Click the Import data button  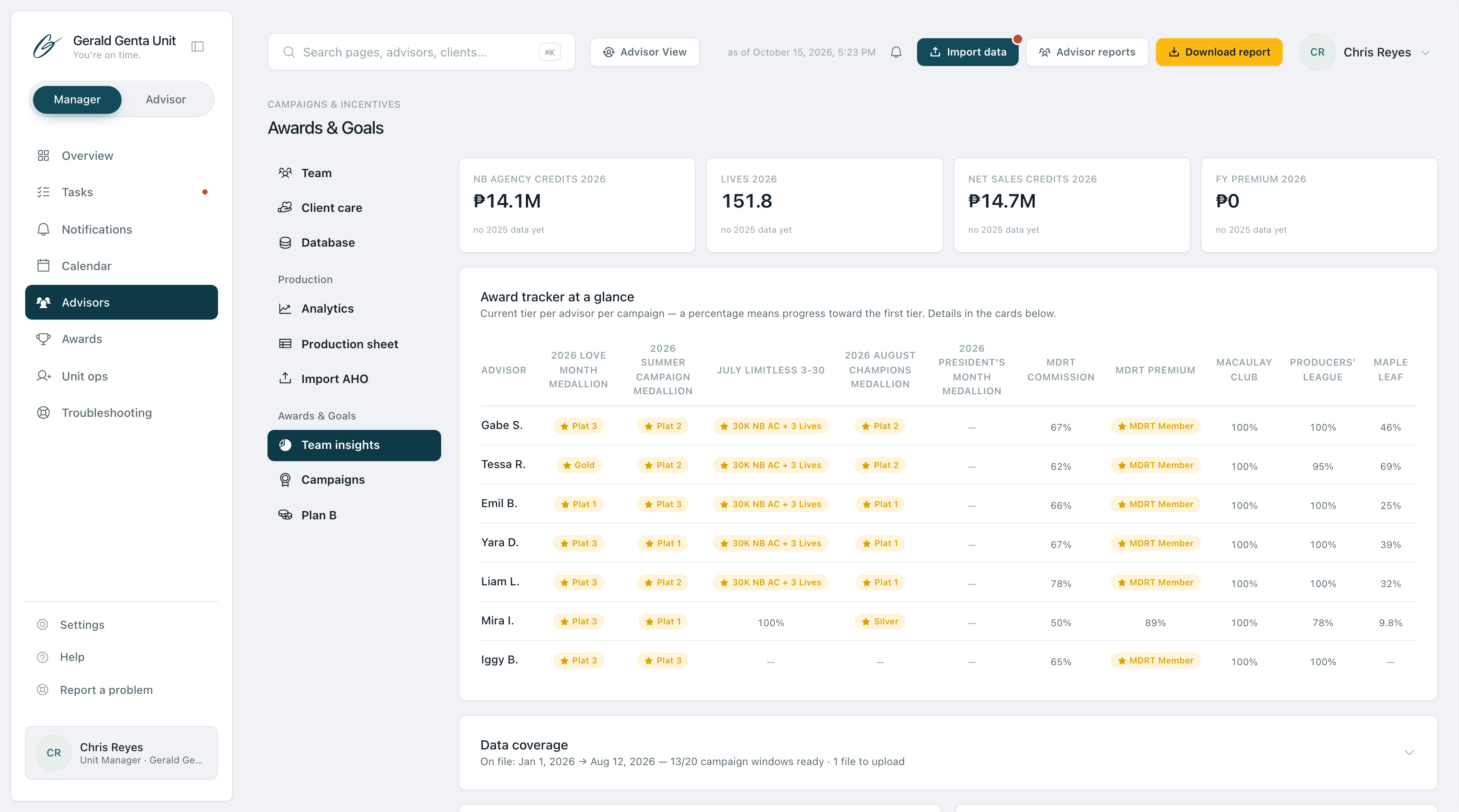[x=967, y=52]
